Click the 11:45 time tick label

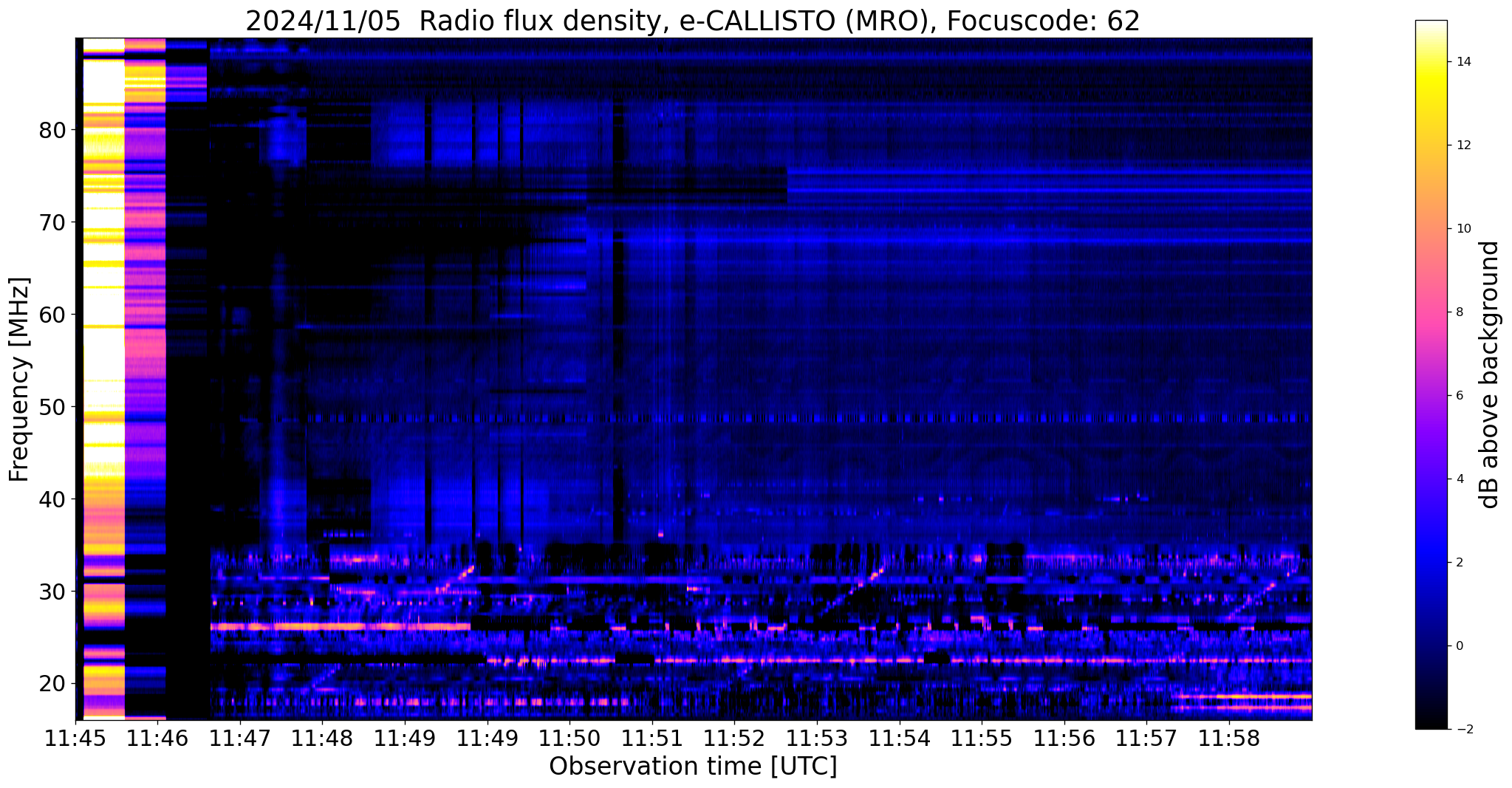point(76,739)
